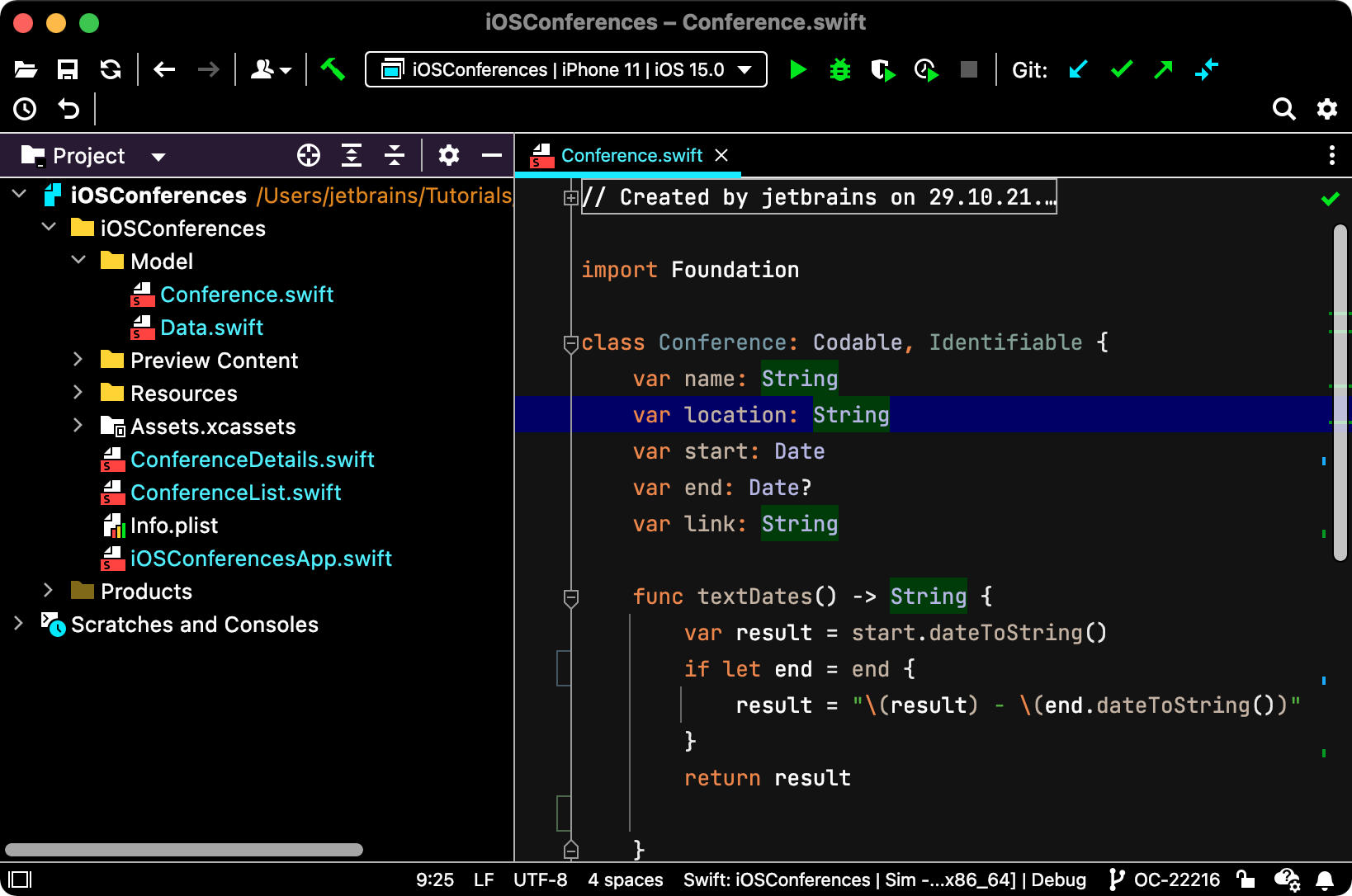
Task: Toggle read-only lock icon
Action: point(1246,879)
